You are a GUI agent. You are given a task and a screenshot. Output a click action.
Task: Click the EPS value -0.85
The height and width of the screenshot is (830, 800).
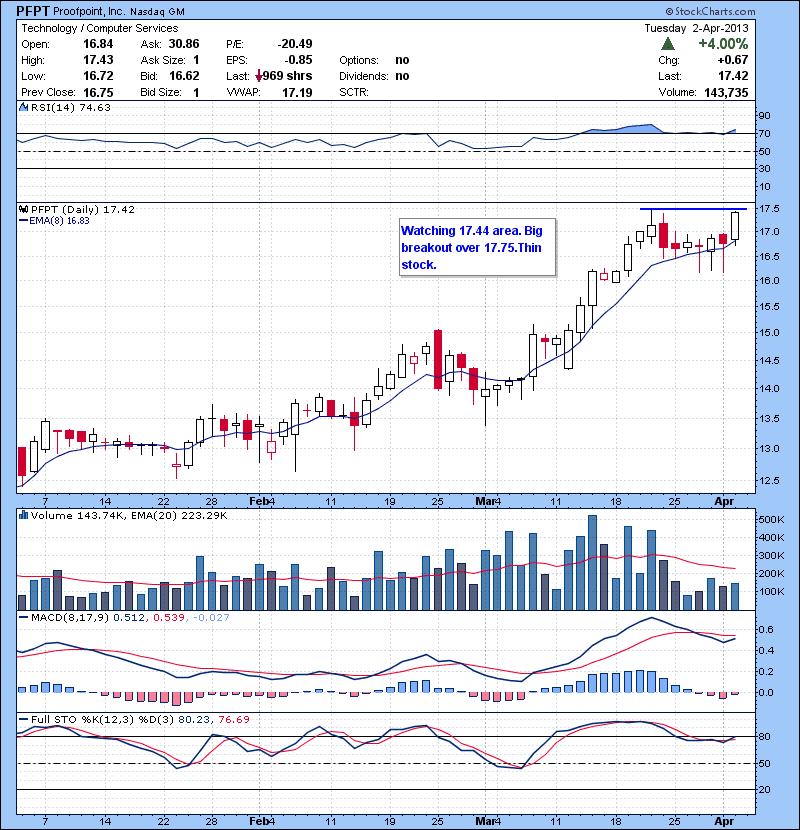297,60
